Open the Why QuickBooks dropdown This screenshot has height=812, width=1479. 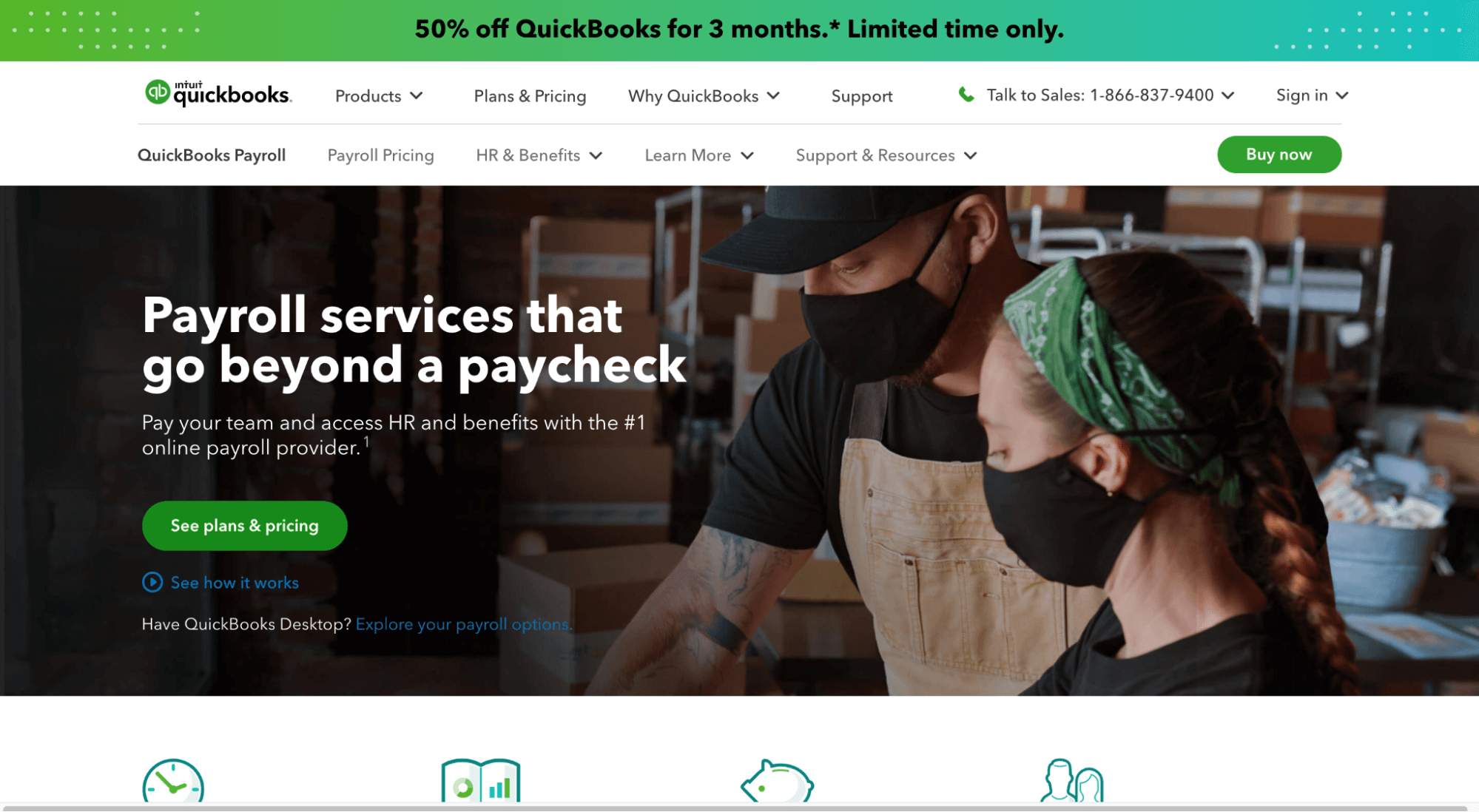coord(704,96)
